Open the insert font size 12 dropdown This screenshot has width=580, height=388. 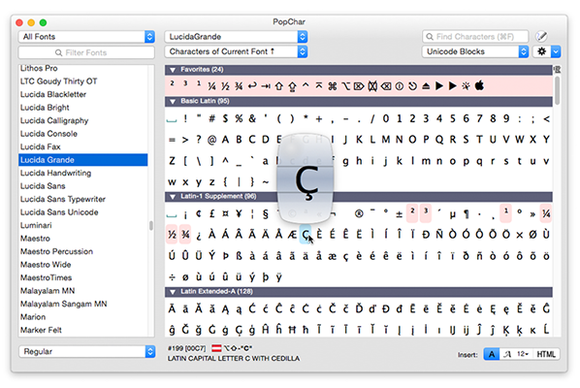coord(523,354)
